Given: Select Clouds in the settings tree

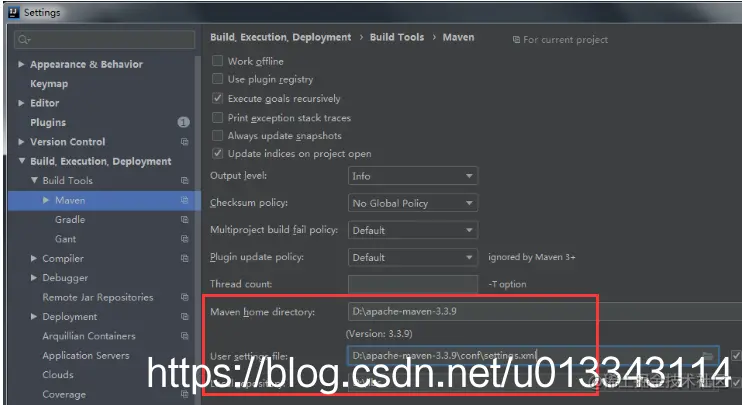Looking at the screenshot, I should [x=58, y=375].
